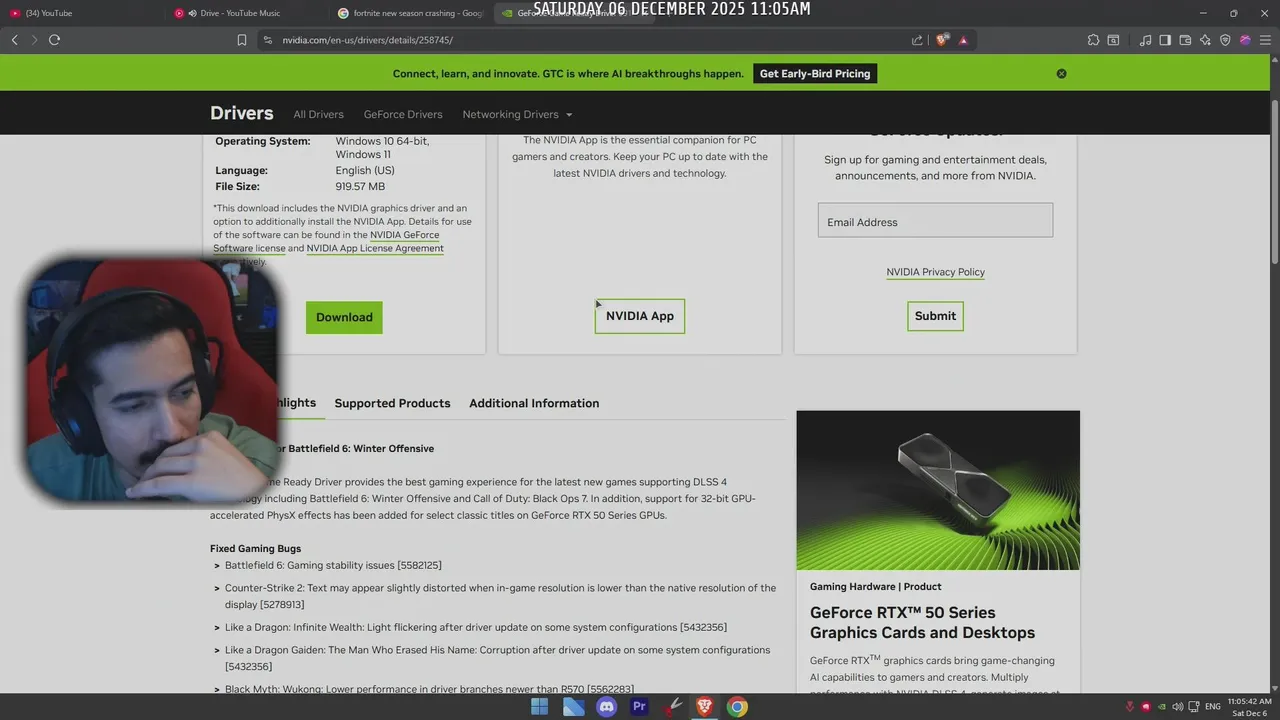The height and width of the screenshot is (720, 1280).
Task: Click 'Like a Dragon: Infinite Wealth' bug entry
Action: click(476, 628)
